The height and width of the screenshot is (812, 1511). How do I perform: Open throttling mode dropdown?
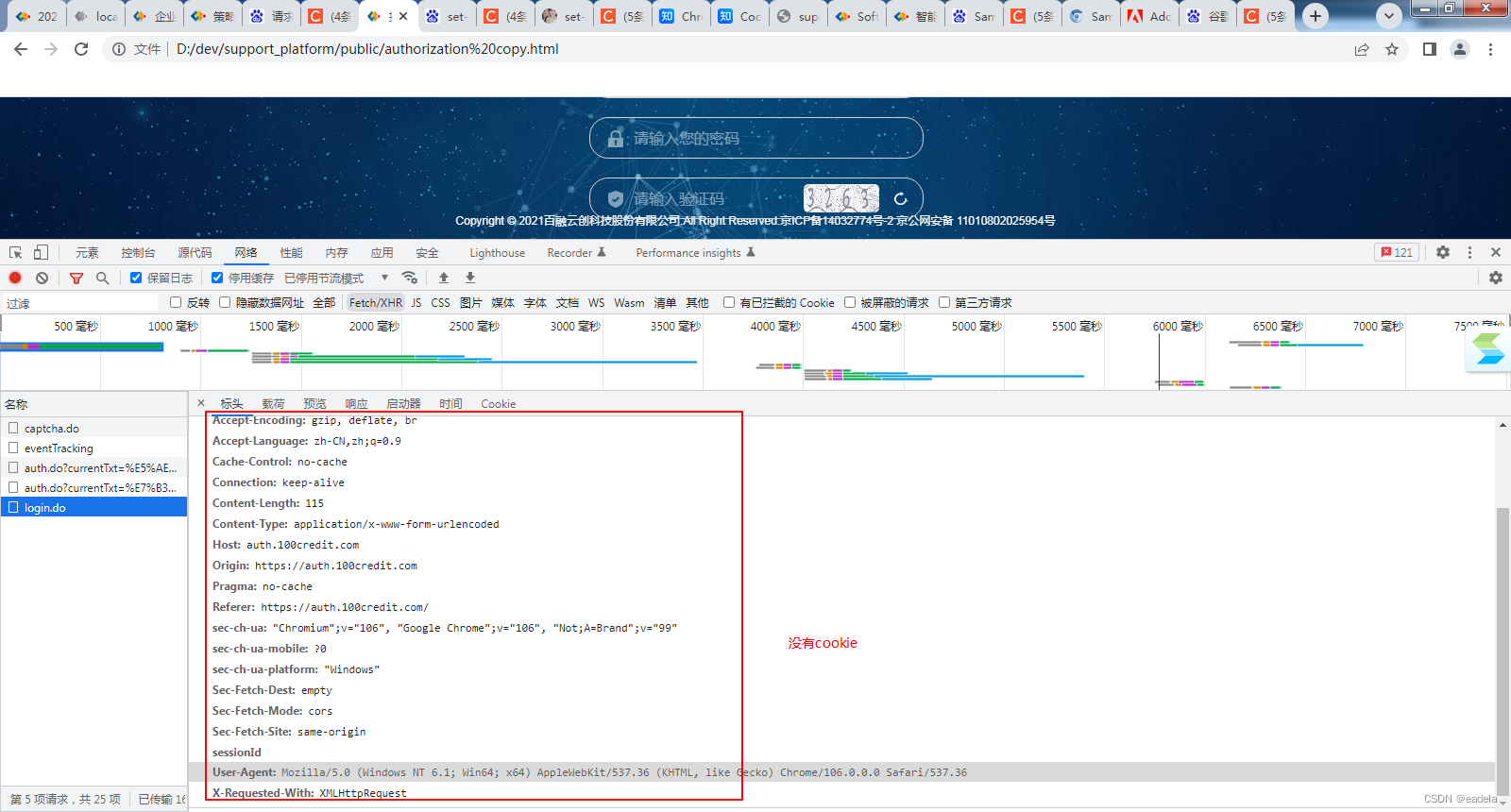(x=336, y=278)
